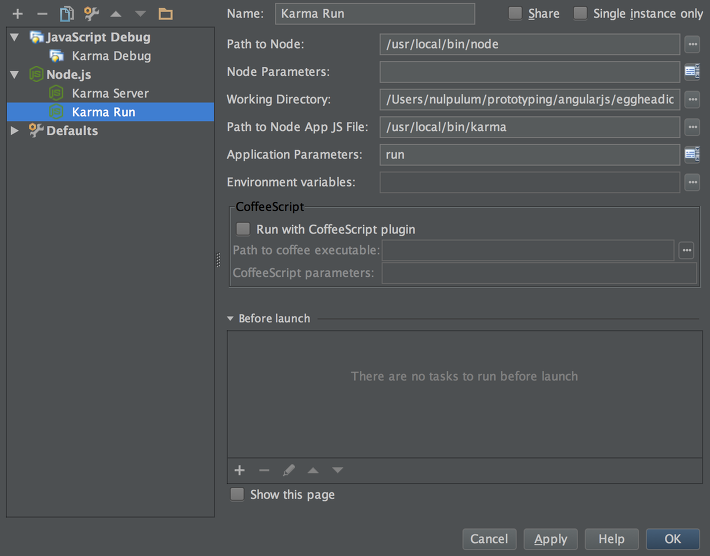Click the Node.js group icon
This screenshot has width=710, height=556.
tap(36, 74)
